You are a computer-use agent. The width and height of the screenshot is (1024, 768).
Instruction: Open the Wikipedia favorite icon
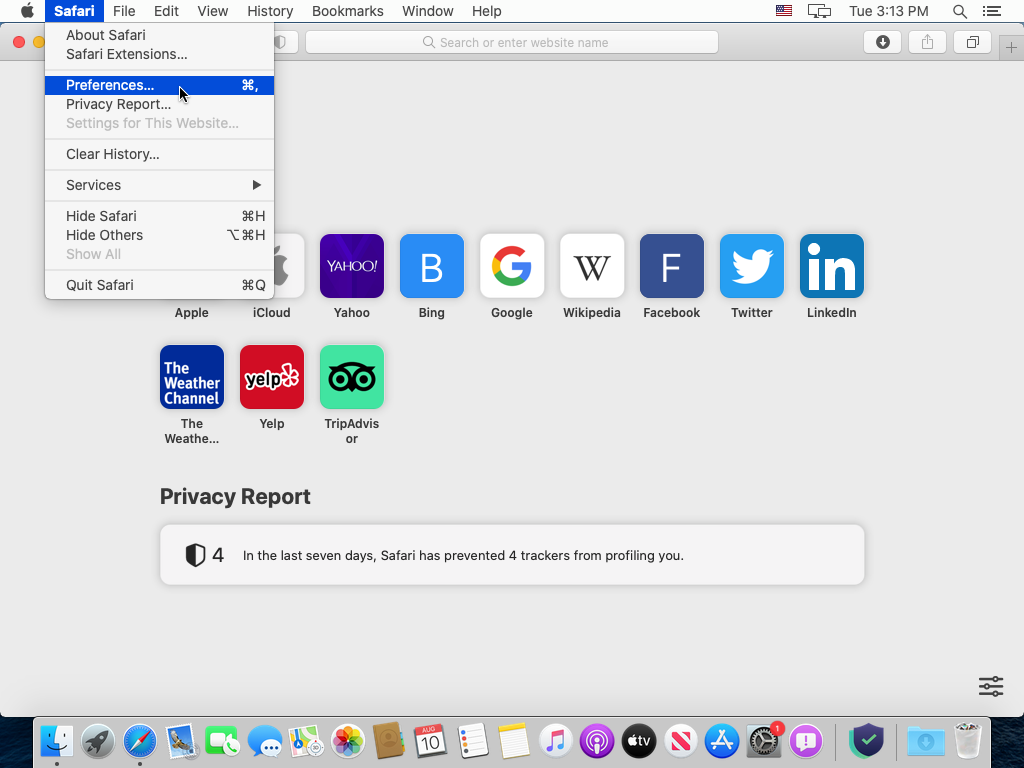coord(592,266)
